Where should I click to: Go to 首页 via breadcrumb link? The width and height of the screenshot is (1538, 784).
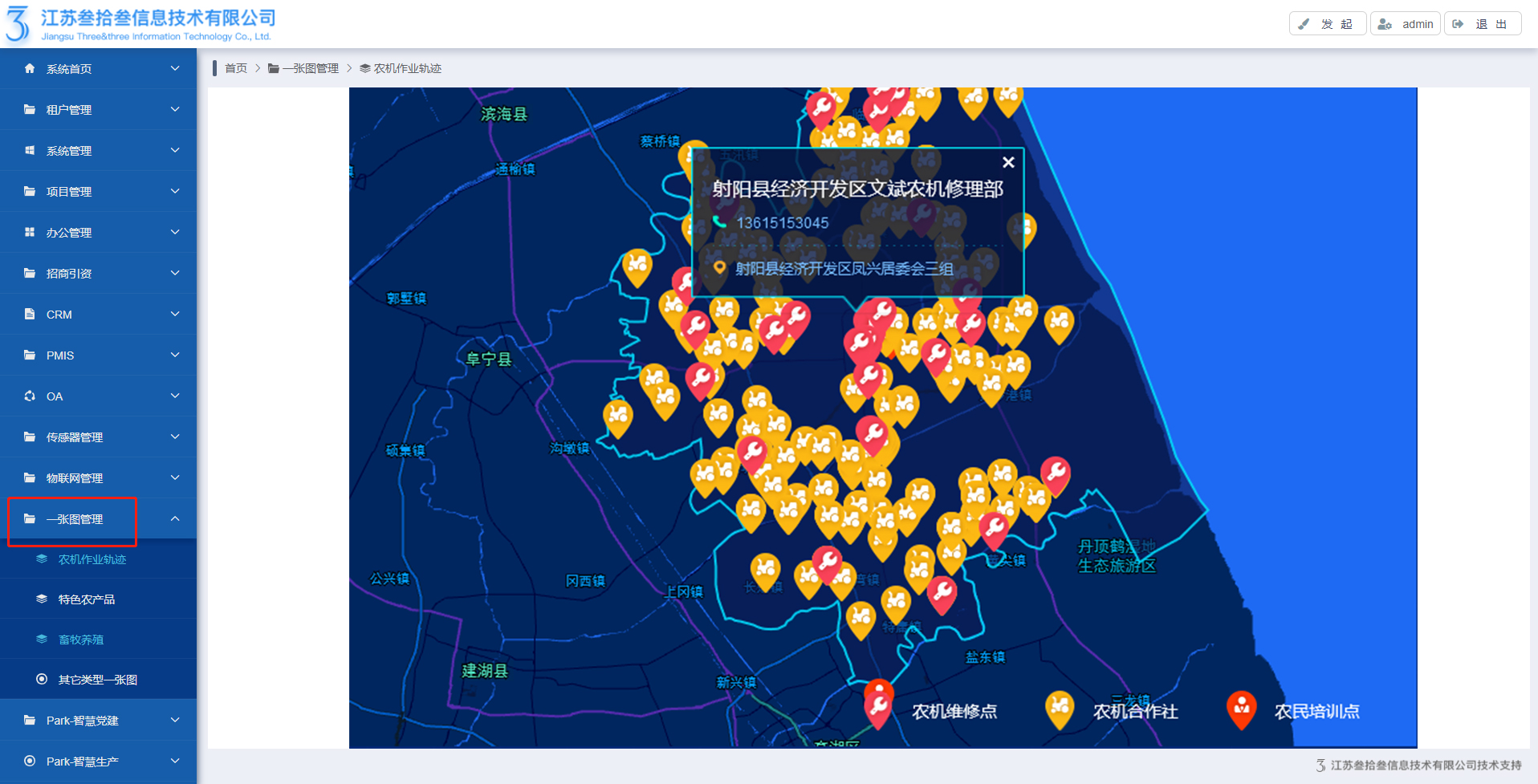(x=236, y=69)
